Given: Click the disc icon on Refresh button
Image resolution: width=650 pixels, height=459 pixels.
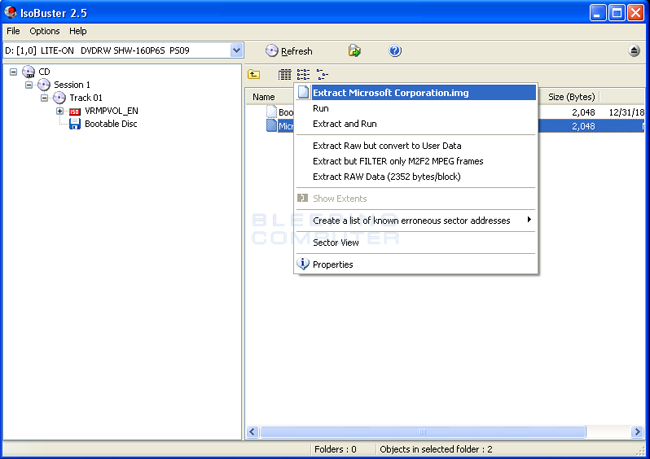Looking at the screenshot, I should 272,51.
